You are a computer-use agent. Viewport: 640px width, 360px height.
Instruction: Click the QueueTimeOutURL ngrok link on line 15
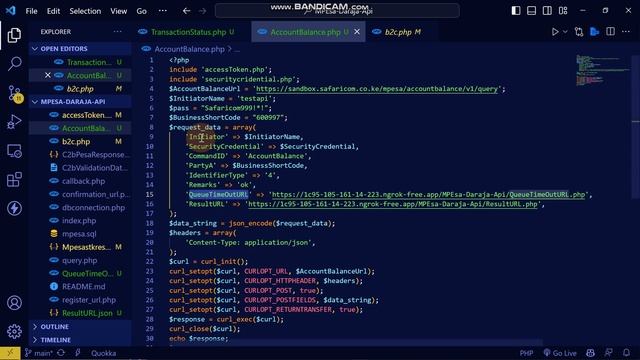(x=428, y=194)
